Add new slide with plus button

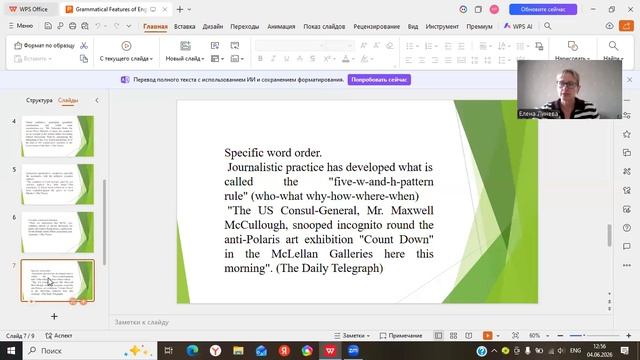[x=54, y=316]
